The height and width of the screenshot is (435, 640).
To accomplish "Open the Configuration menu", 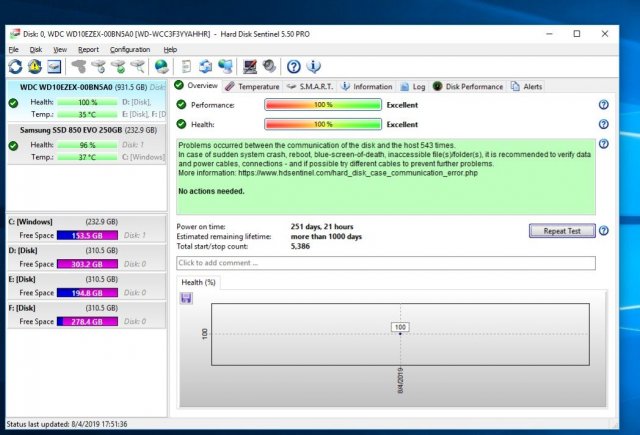I will [x=130, y=49].
